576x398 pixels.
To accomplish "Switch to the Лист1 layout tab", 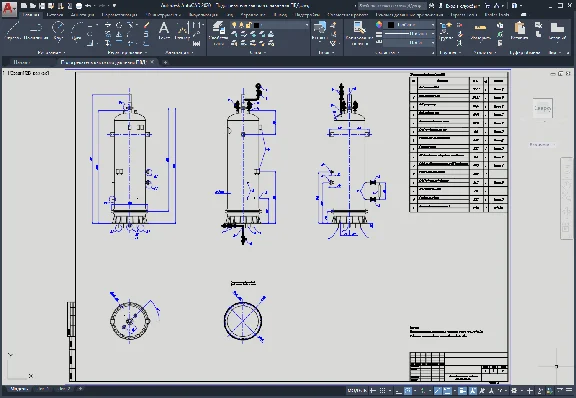I will pos(43,389).
